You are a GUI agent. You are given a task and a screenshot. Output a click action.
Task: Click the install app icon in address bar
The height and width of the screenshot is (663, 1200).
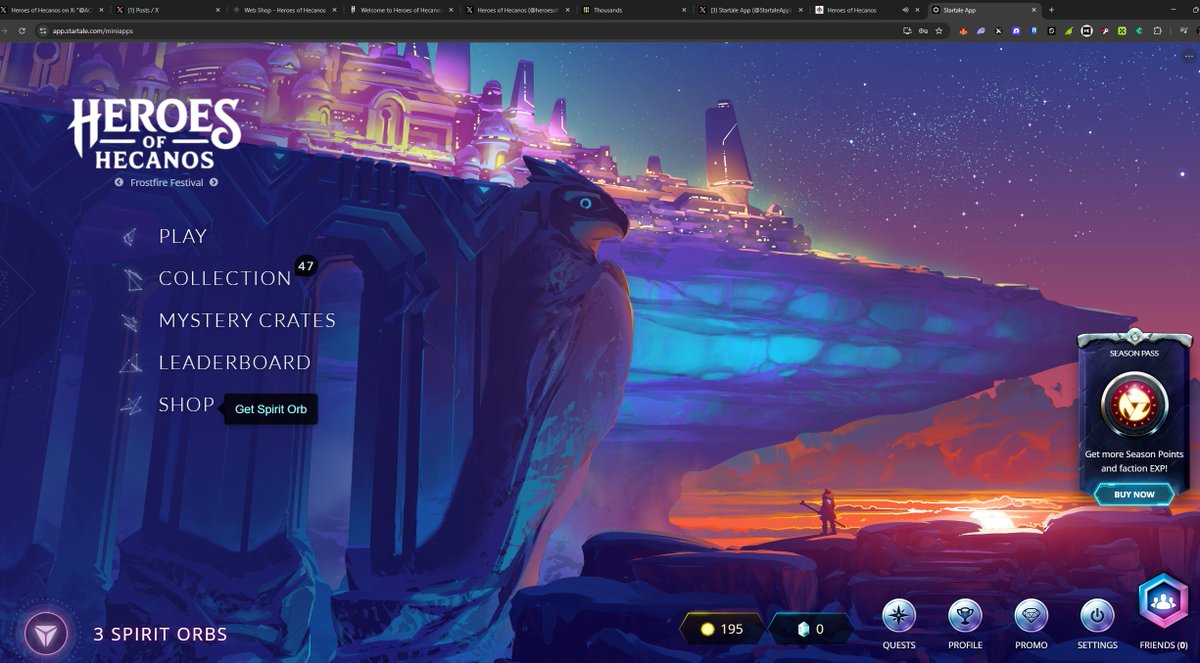(907, 30)
